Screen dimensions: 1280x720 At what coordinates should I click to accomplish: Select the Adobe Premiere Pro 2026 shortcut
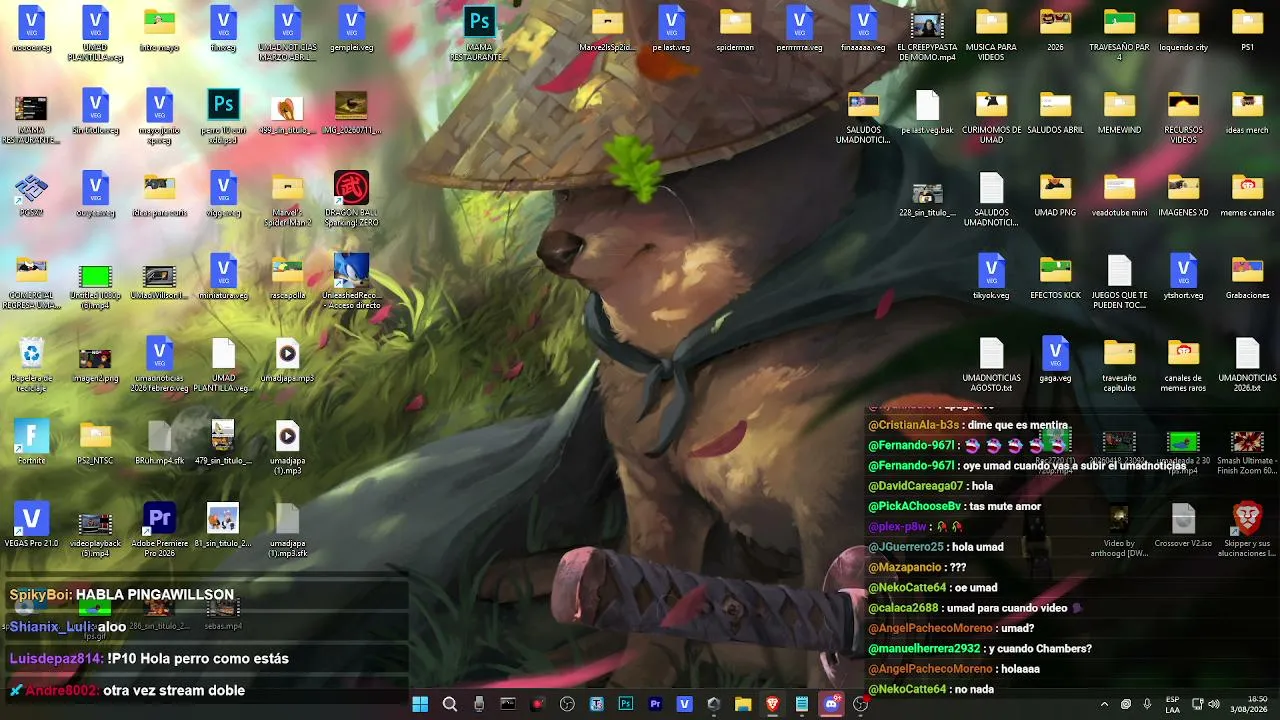coord(159,529)
